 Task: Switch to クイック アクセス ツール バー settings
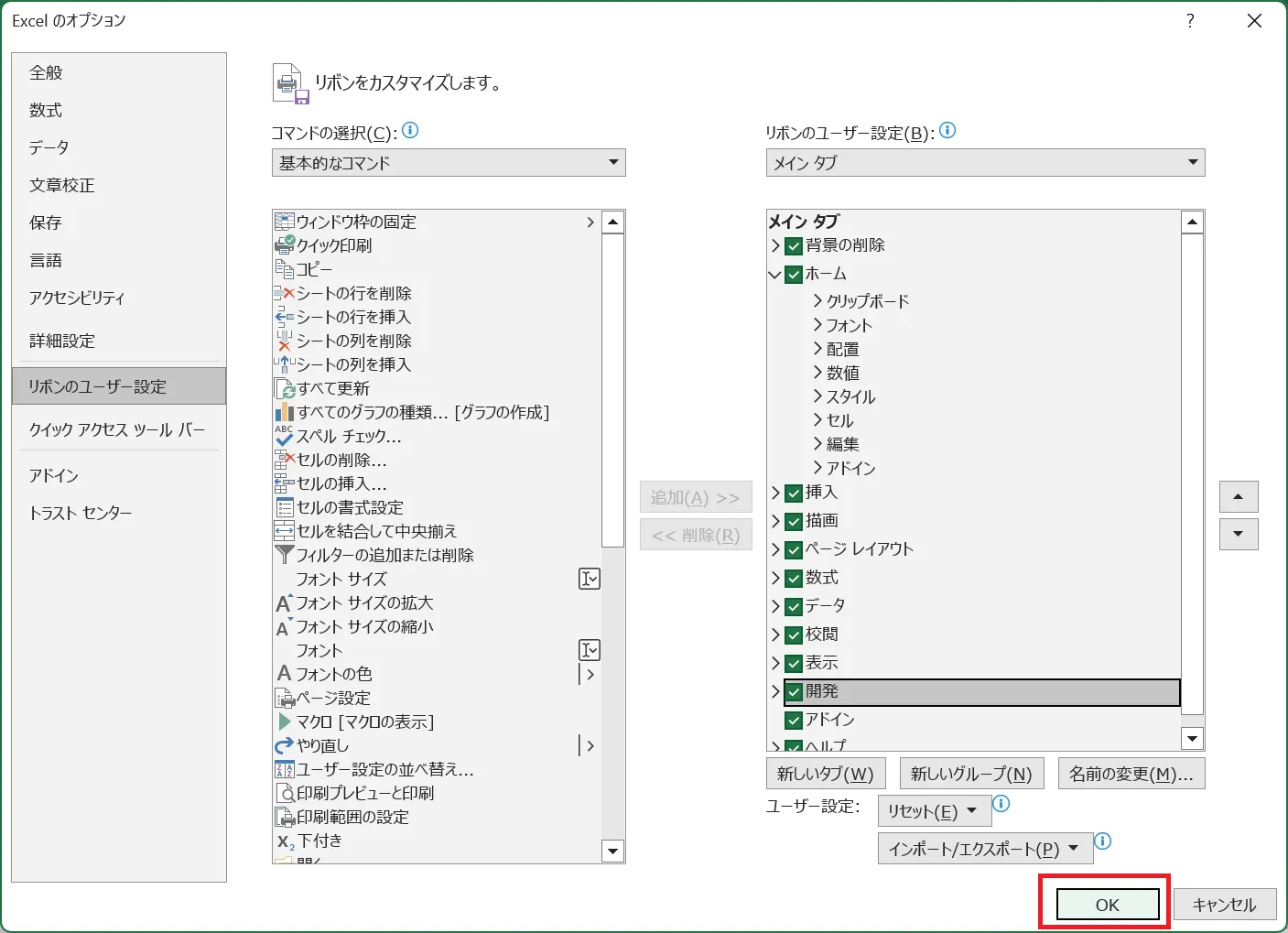click(x=117, y=429)
